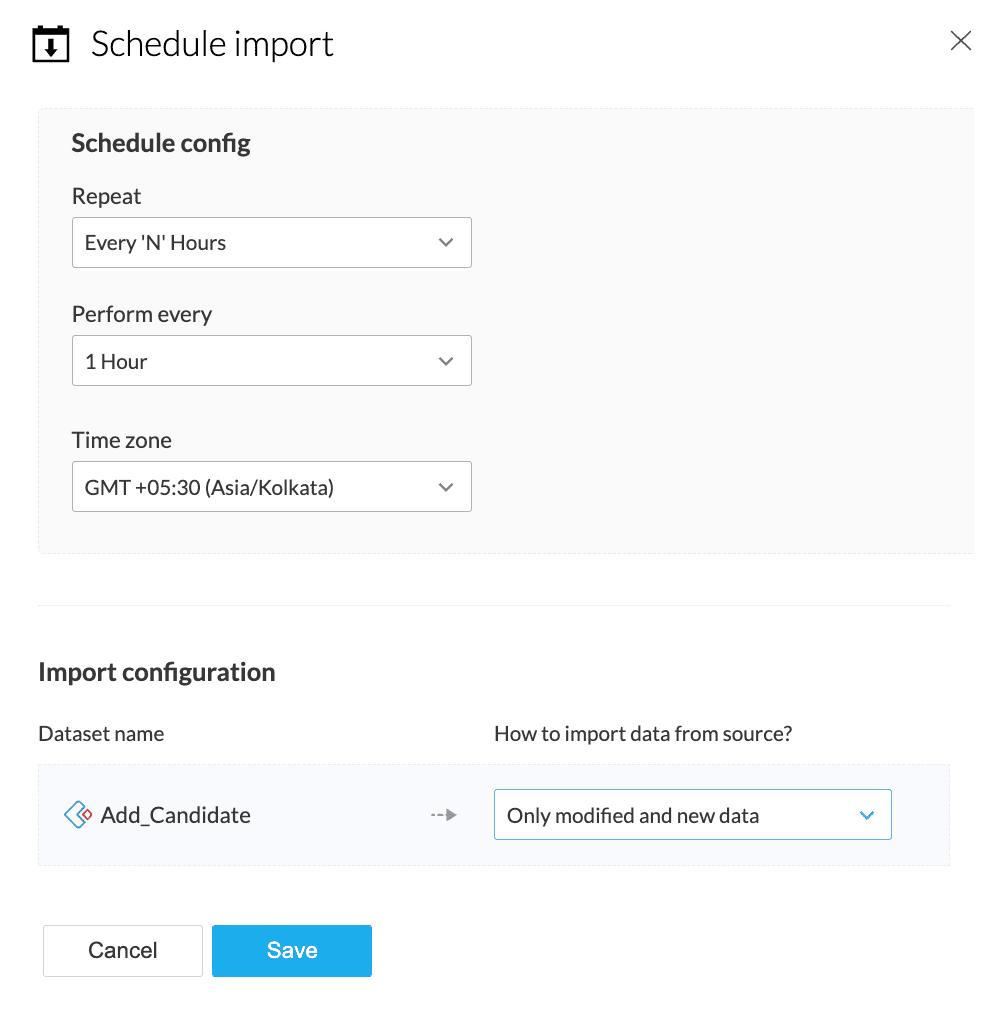Click the chevron in the Perform every field
990x1016 pixels.
[446, 361]
